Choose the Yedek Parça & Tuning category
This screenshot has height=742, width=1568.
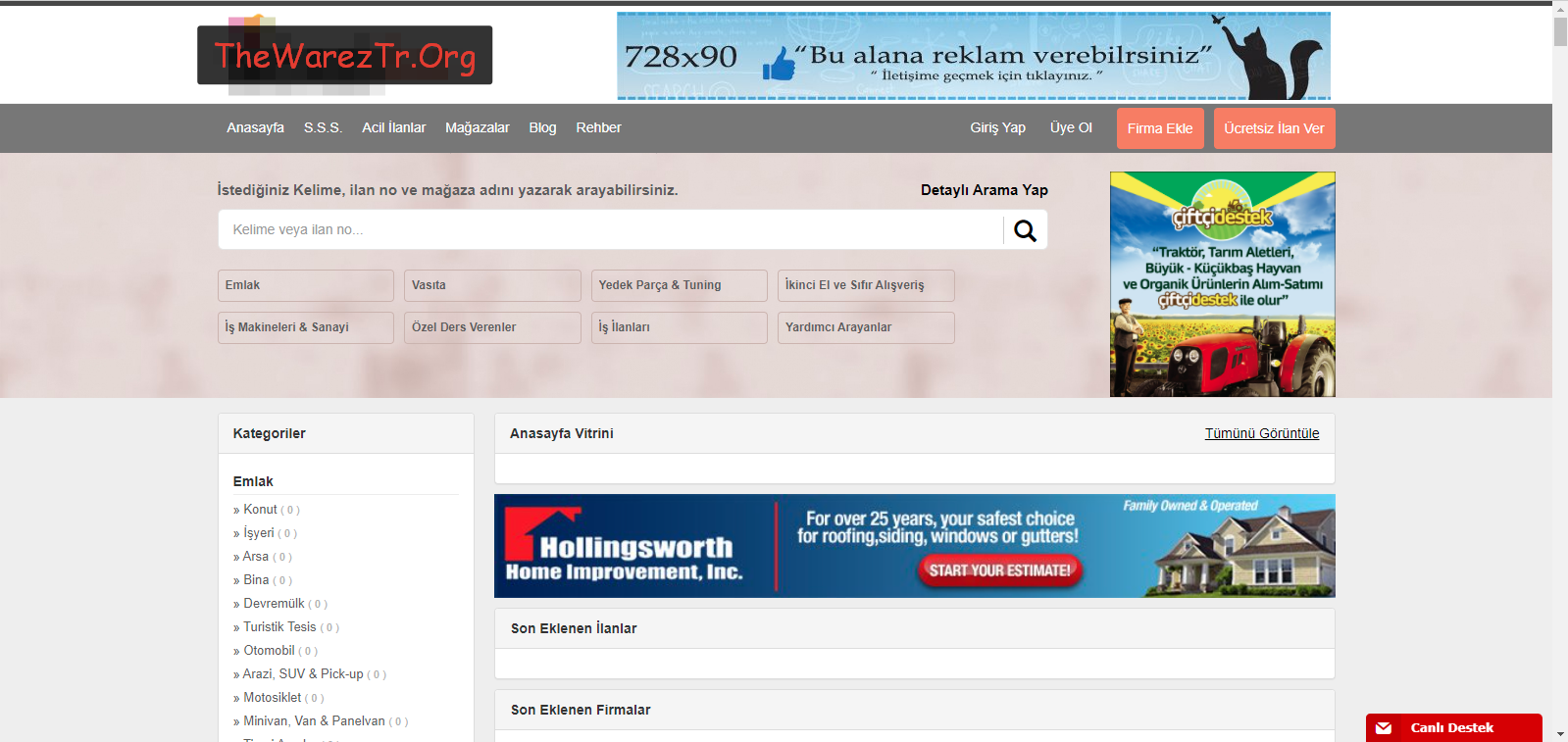pyautogui.click(x=679, y=285)
